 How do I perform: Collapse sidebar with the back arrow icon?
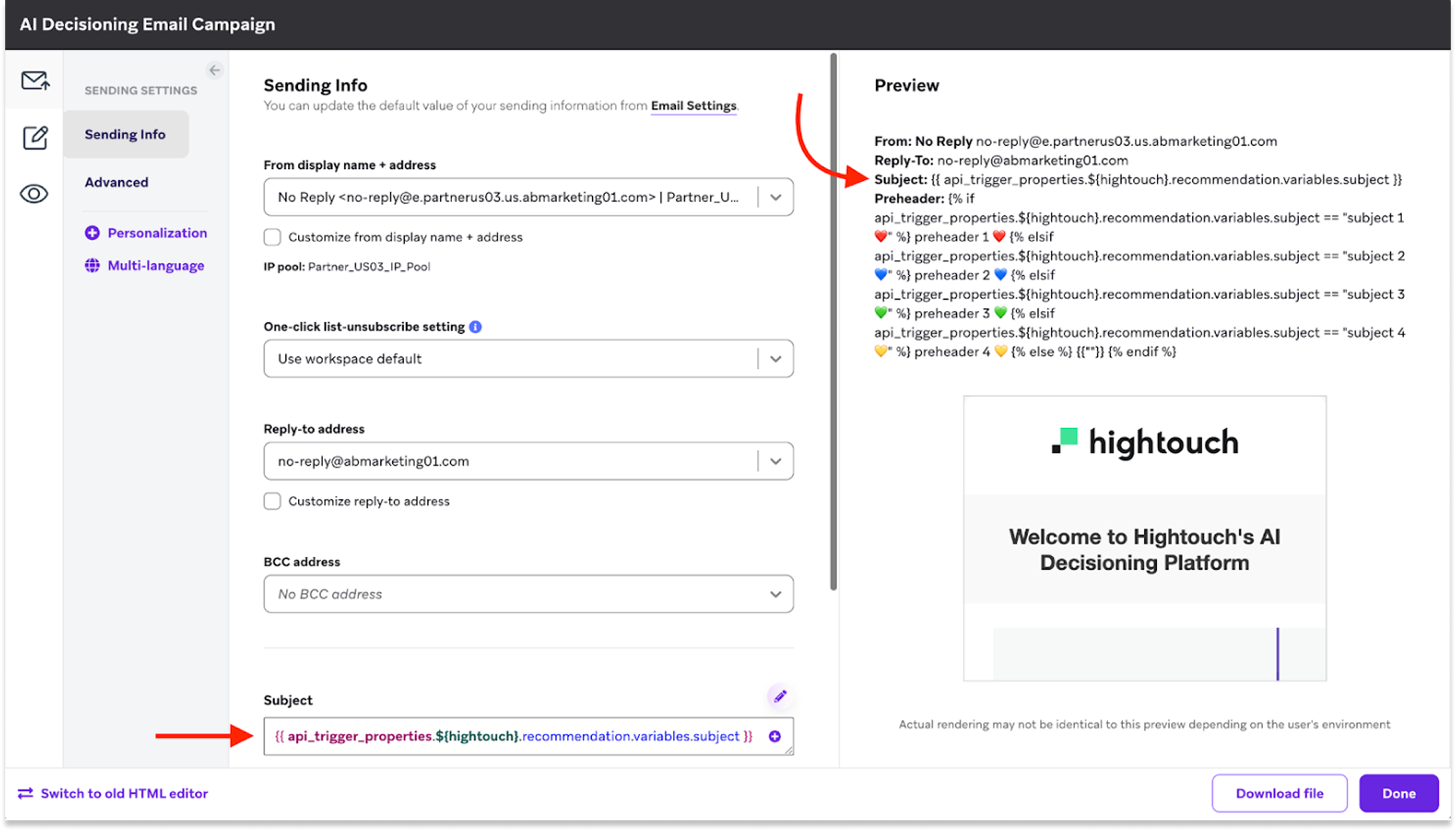coord(214,70)
